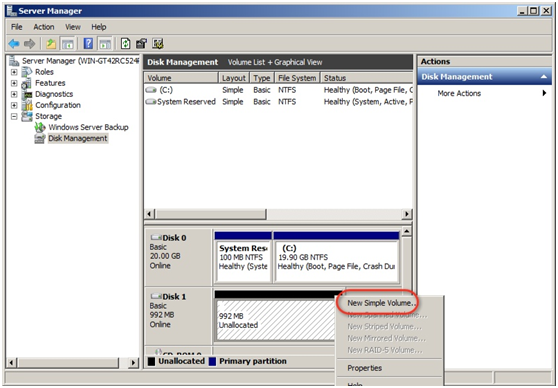Click the Up one level folder icon
Screen dimensions: 558x388
pos(51,44)
